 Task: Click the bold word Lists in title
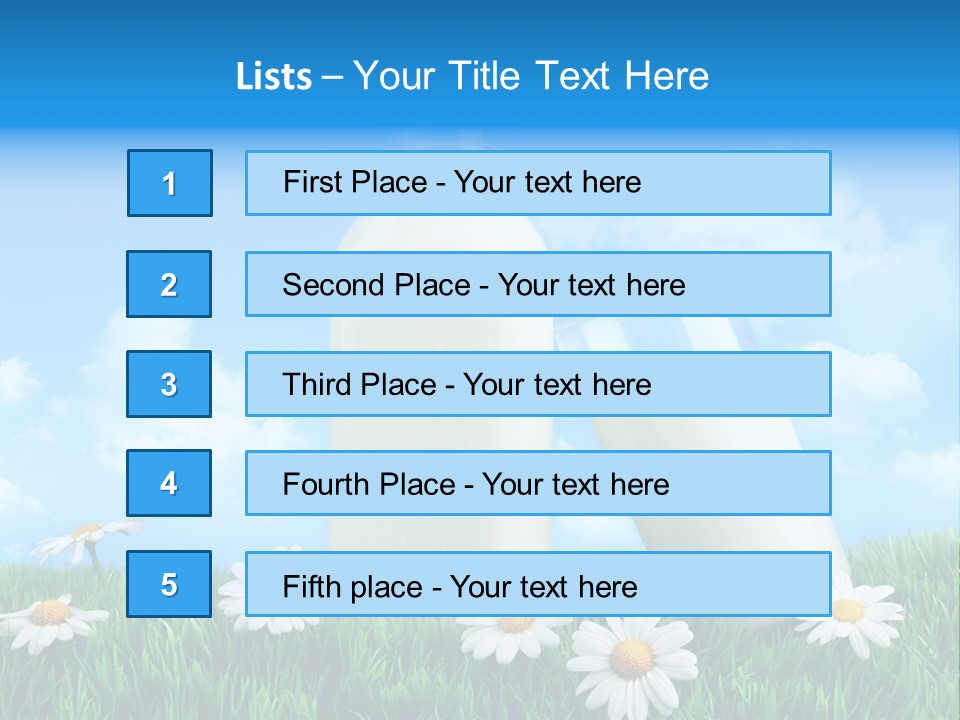(x=274, y=76)
